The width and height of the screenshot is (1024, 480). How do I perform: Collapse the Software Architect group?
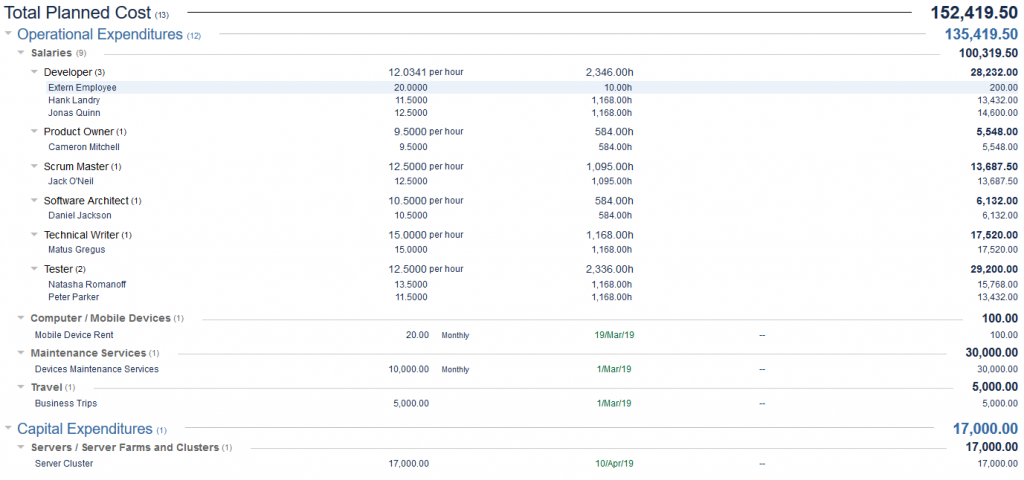pos(34,200)
